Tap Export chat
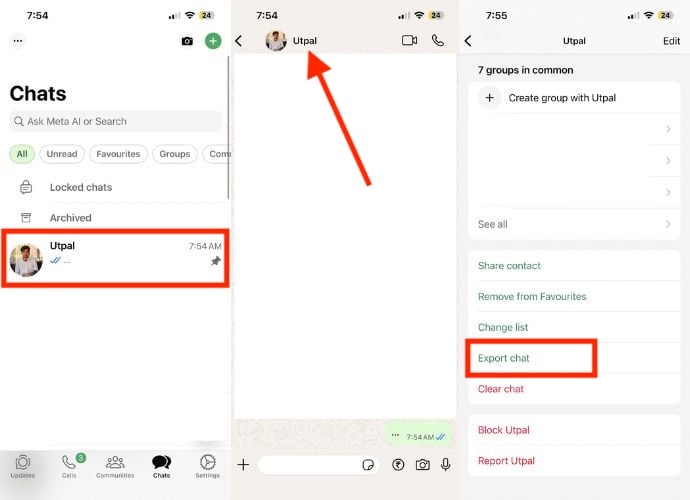 click(x=574, y=358)
